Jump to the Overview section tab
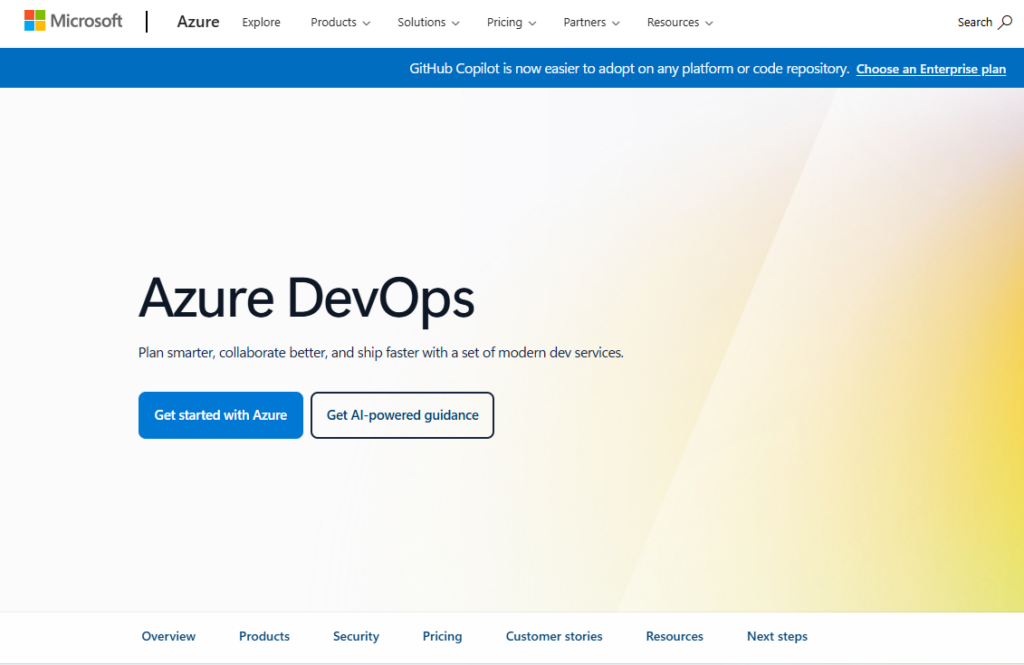The image size is (1024, 665). tap(168, 636)
